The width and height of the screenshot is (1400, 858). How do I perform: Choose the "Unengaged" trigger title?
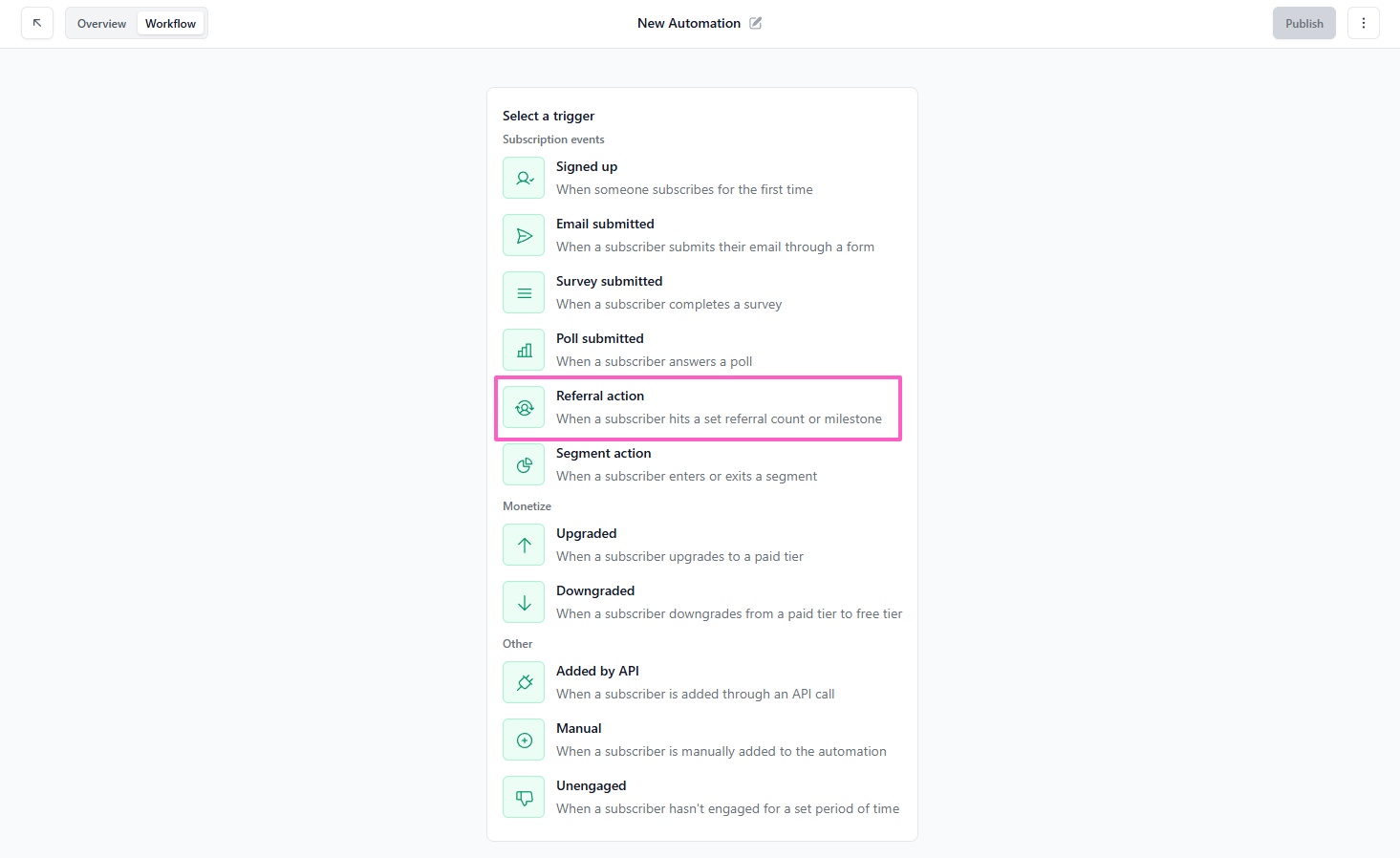[591, 785]
